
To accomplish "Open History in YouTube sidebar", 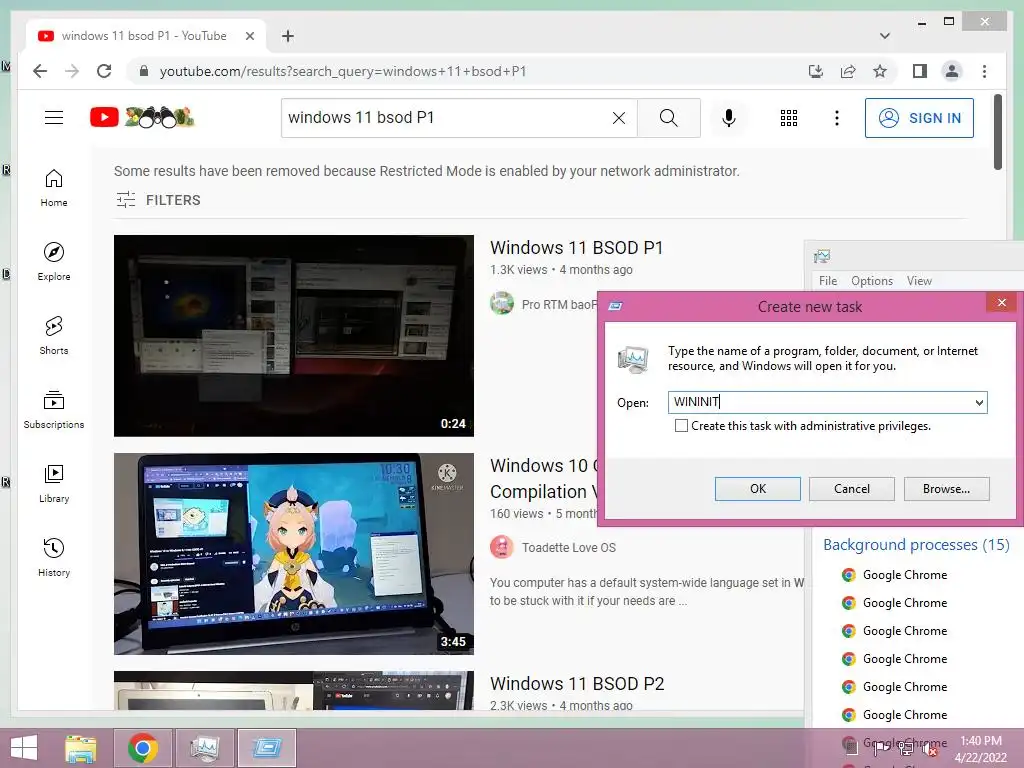I will click(54, 557).
